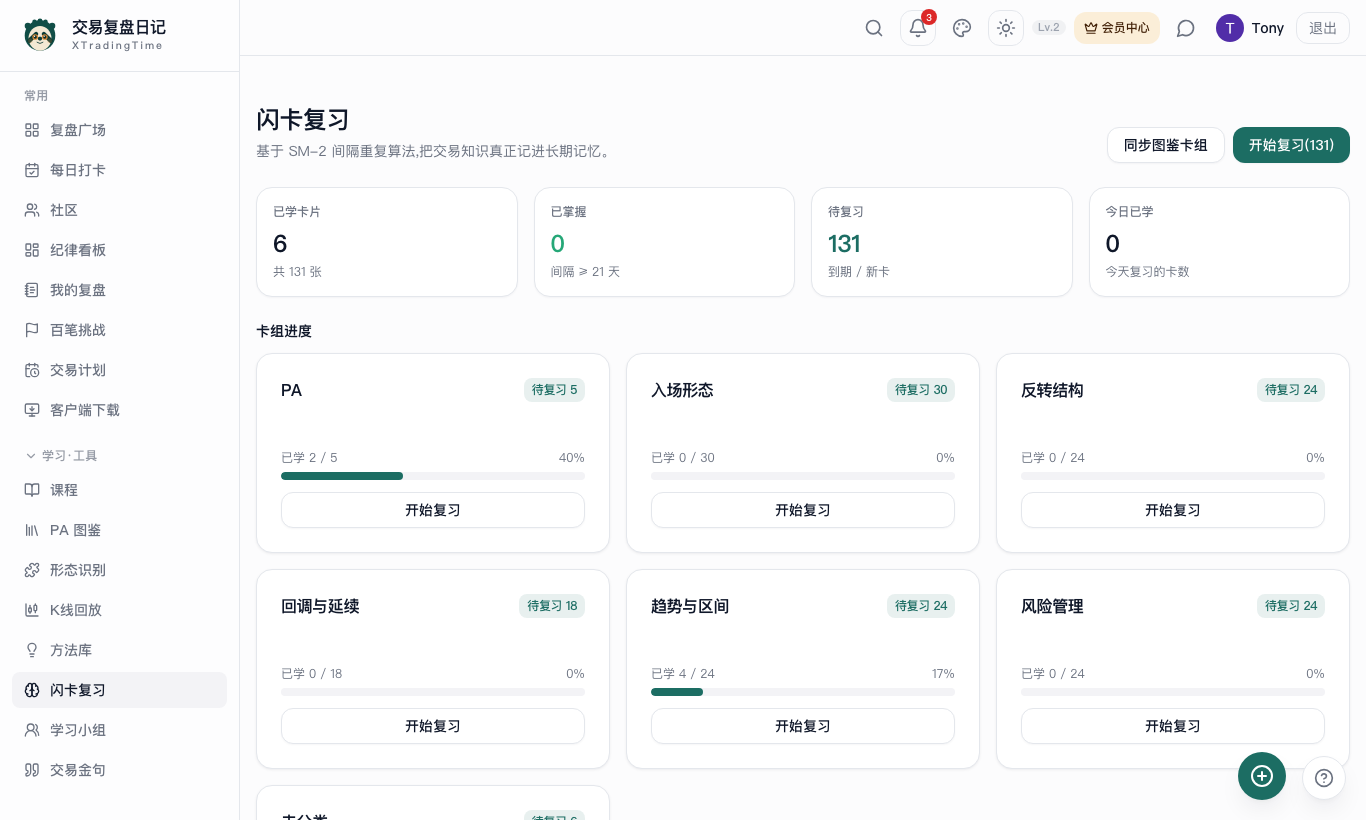Open 复盘广场 in sidebar
This screenshot has height=820, width=1366.
point(119,130)
